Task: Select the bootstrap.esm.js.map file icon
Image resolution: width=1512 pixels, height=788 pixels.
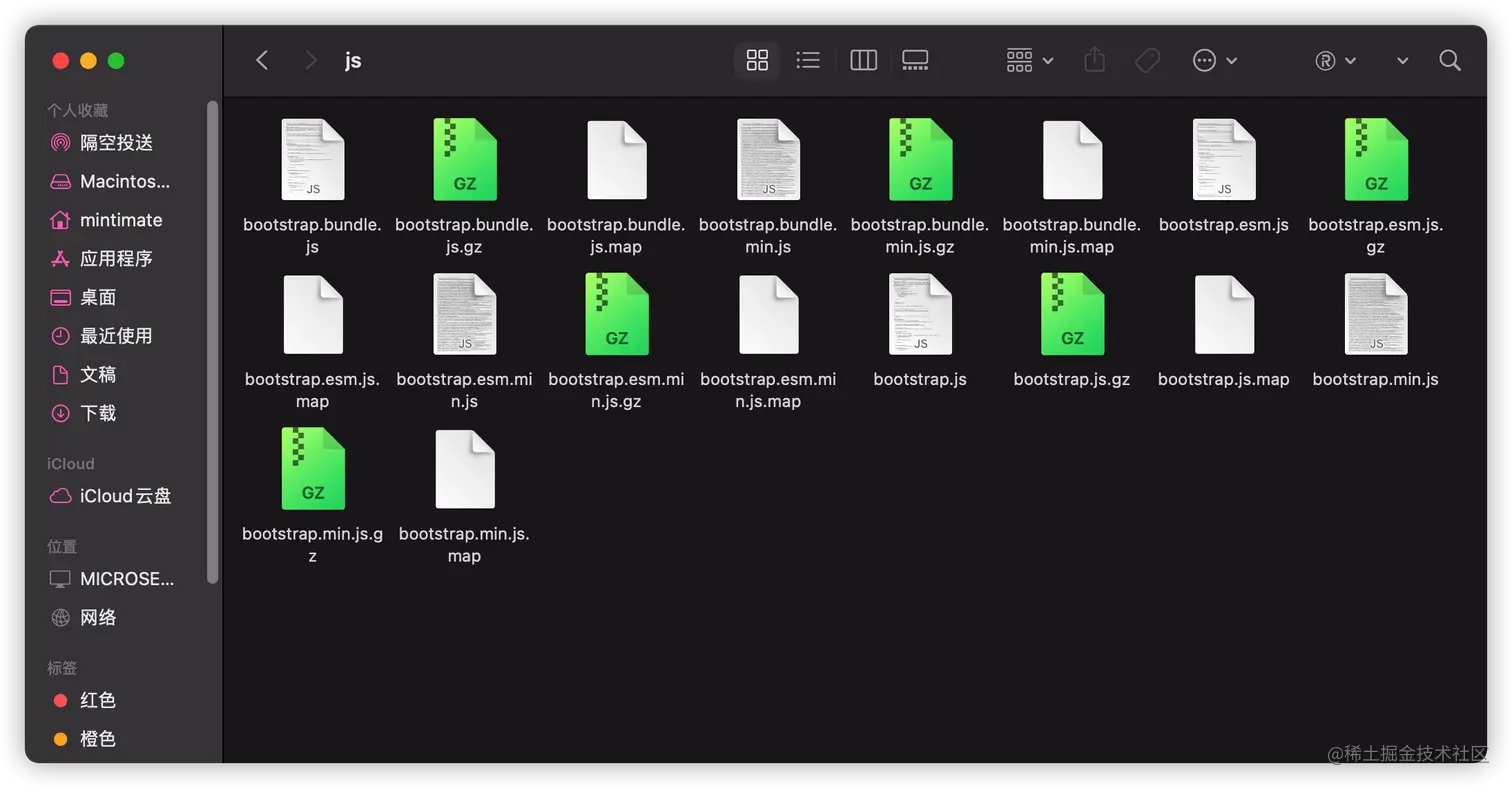Action: 313,315
